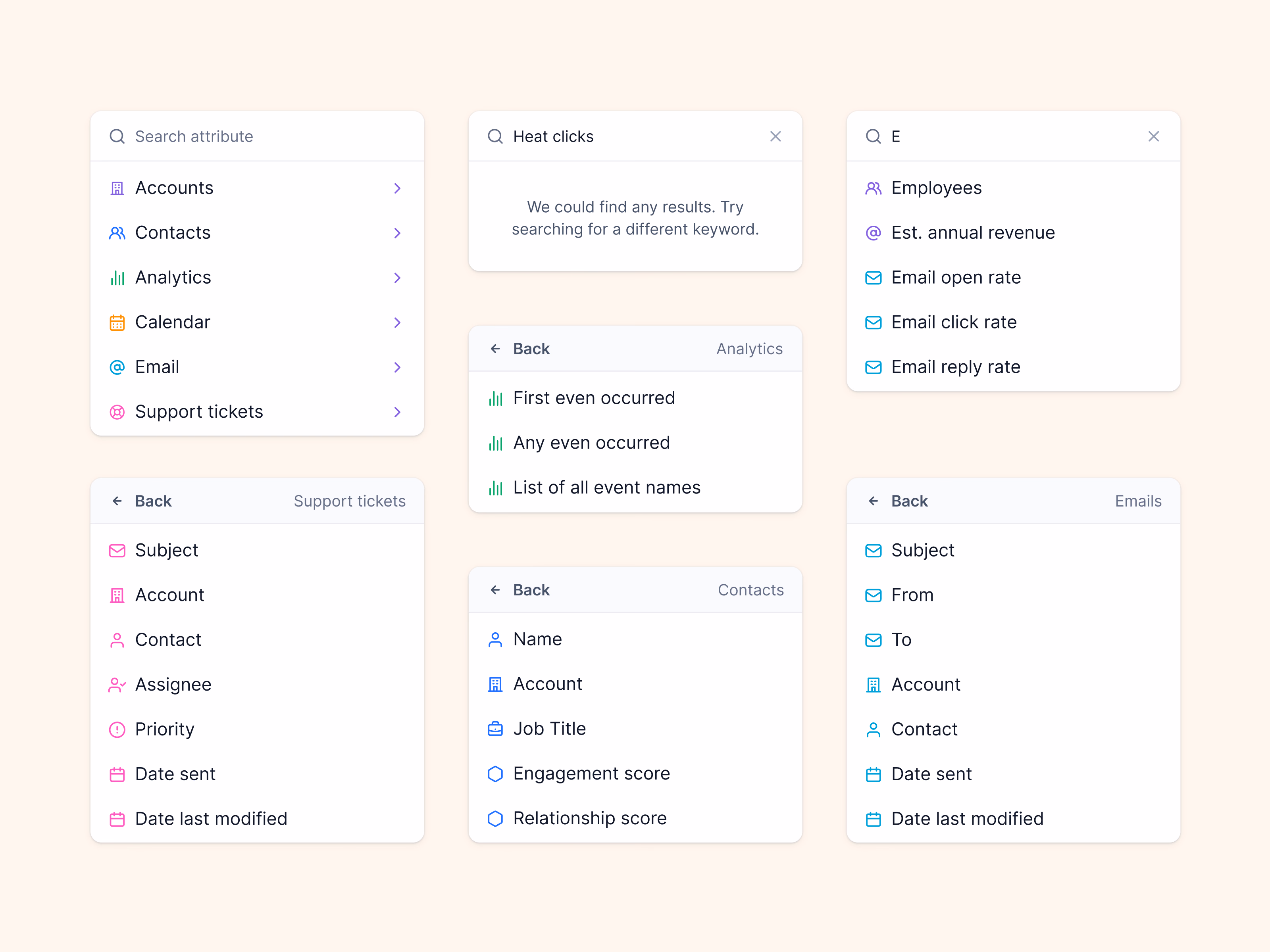1270x952 pixels.
Task: Click the envelope icon for Email open rate
Action: tap(873, 278)
